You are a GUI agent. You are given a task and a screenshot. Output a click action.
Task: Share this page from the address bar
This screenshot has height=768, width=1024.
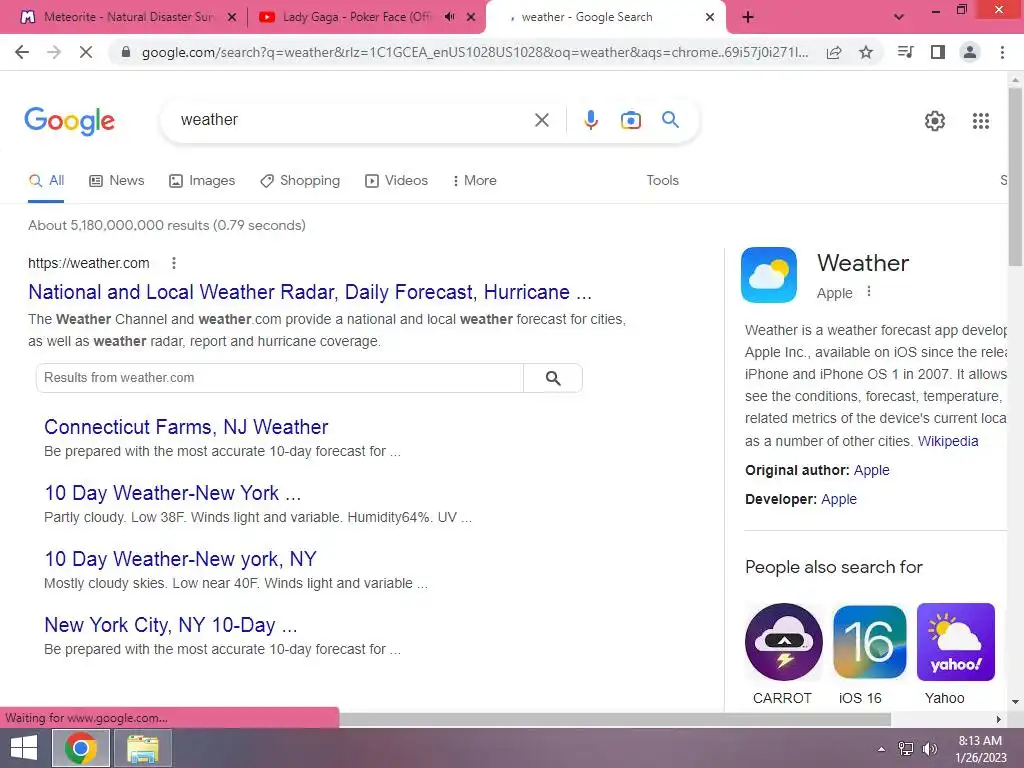[x=834, y=52]
